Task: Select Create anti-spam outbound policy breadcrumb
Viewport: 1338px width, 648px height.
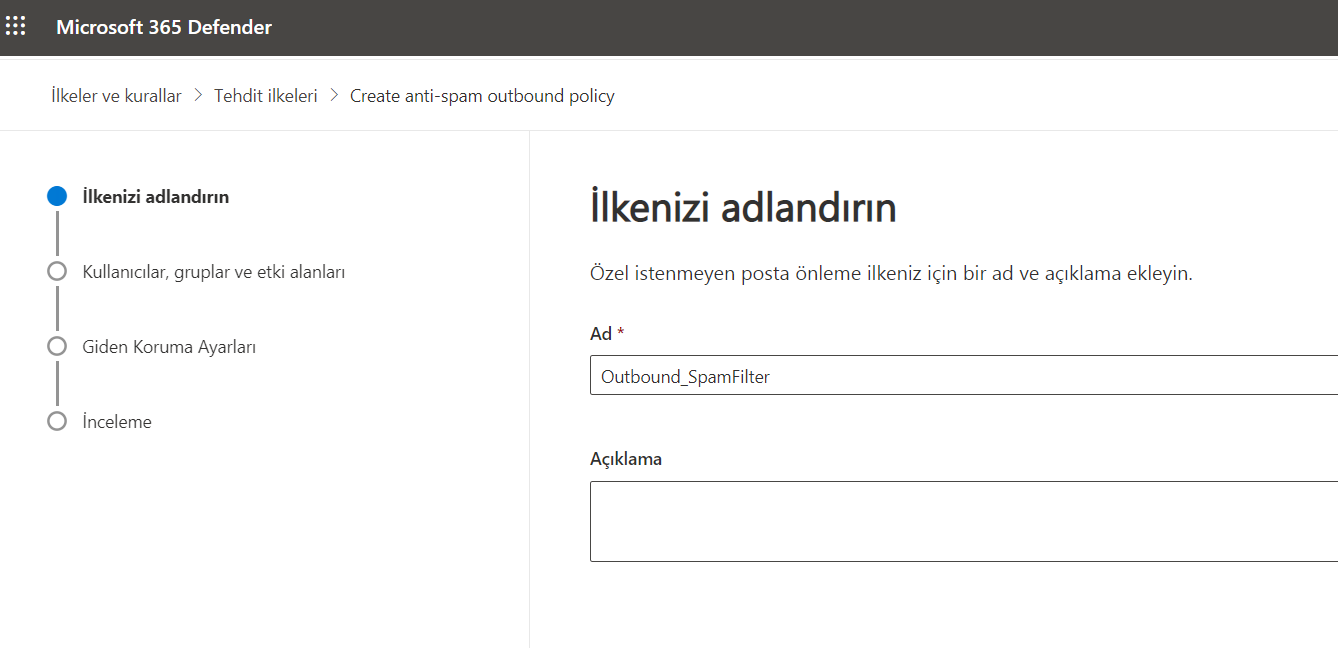Action: [x=482, y=96]
